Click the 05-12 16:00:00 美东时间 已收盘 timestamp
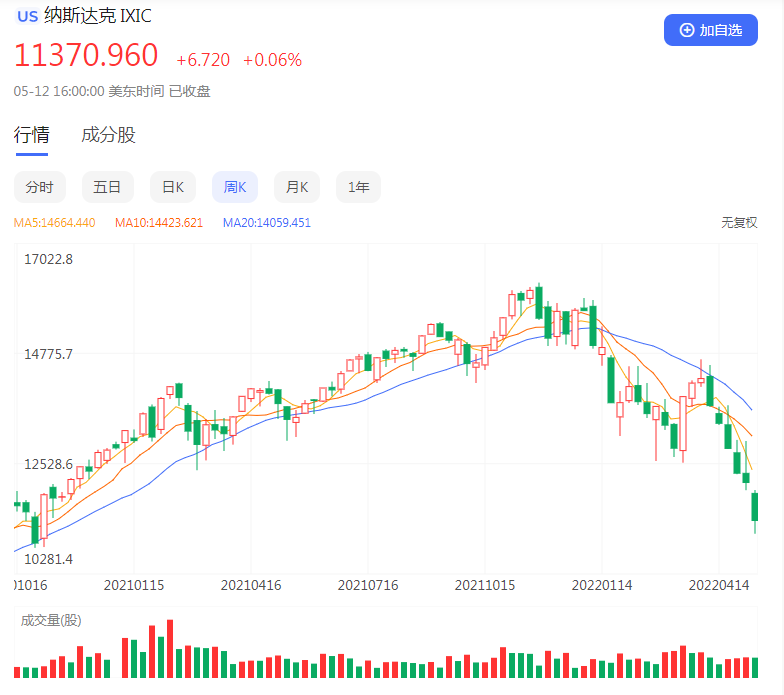Image resolution: width=784 pixels, height=695 pixels. click(112, 92)
